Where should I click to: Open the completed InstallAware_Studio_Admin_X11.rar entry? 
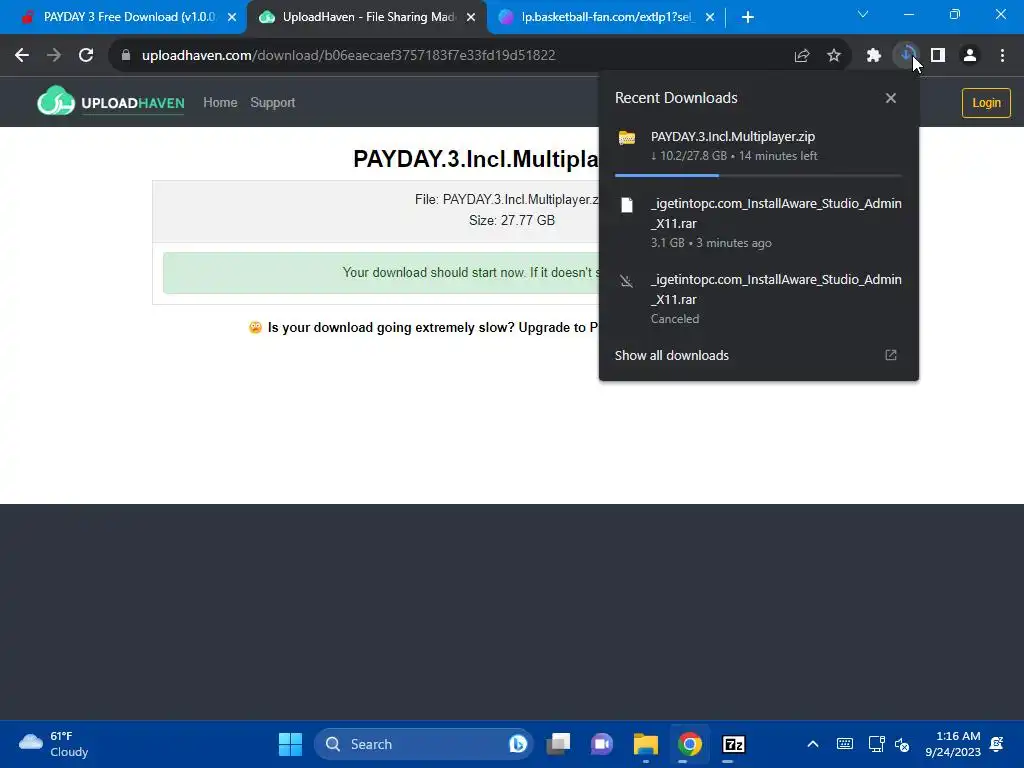[759, 222]
